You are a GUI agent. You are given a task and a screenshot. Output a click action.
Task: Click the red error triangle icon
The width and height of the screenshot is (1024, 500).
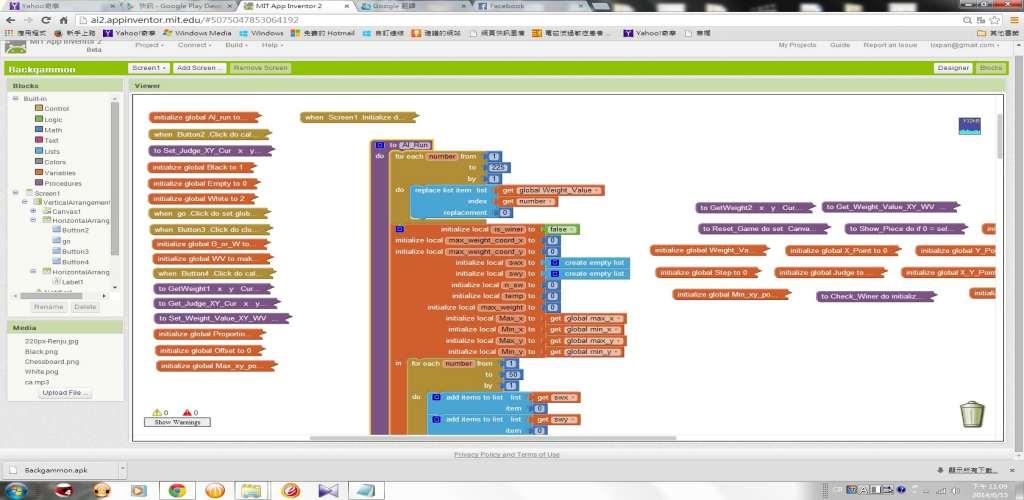click(185, 412)
